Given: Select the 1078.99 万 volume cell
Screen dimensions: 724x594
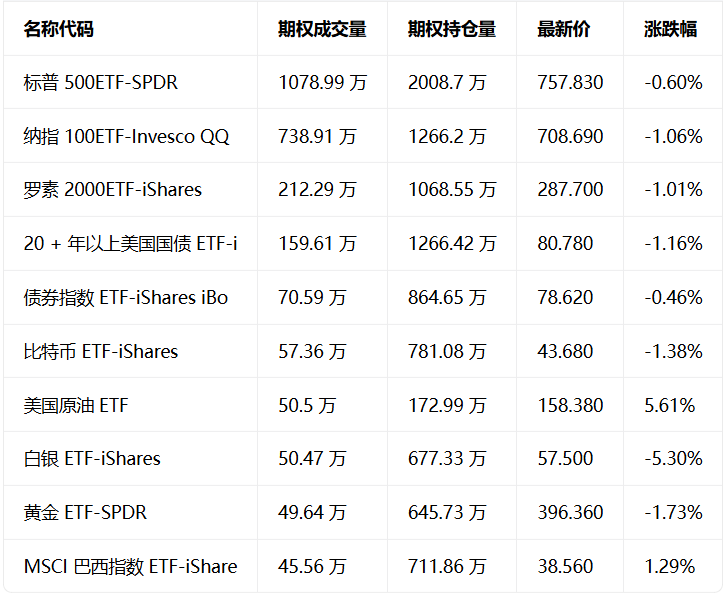Looking at the screenshot, I should point(322,83).
